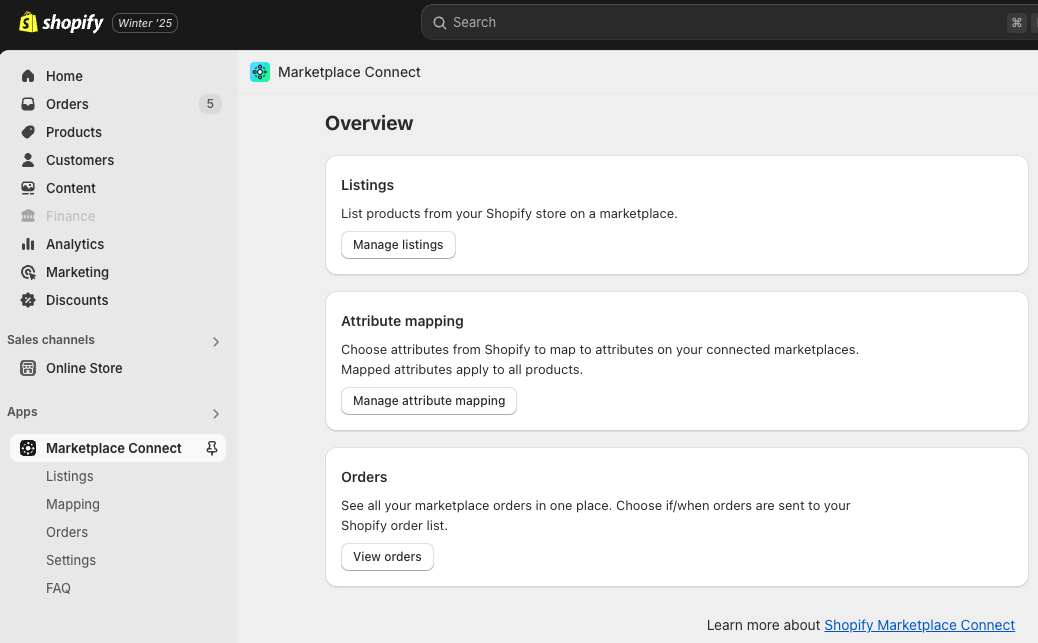Click the search magnifier icon
Viewport: 1038px width, 643px height.
tap(440, 23)
